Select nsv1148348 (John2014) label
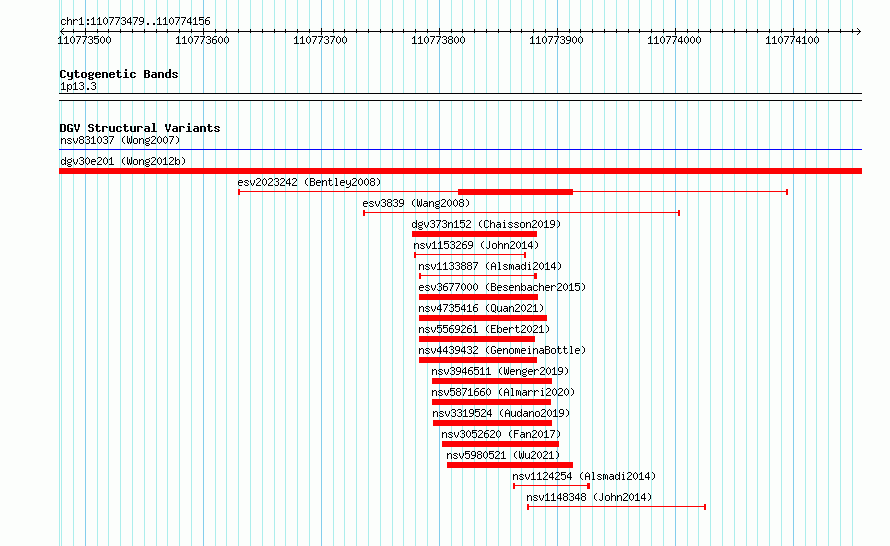890x546 pixels. 589,497
